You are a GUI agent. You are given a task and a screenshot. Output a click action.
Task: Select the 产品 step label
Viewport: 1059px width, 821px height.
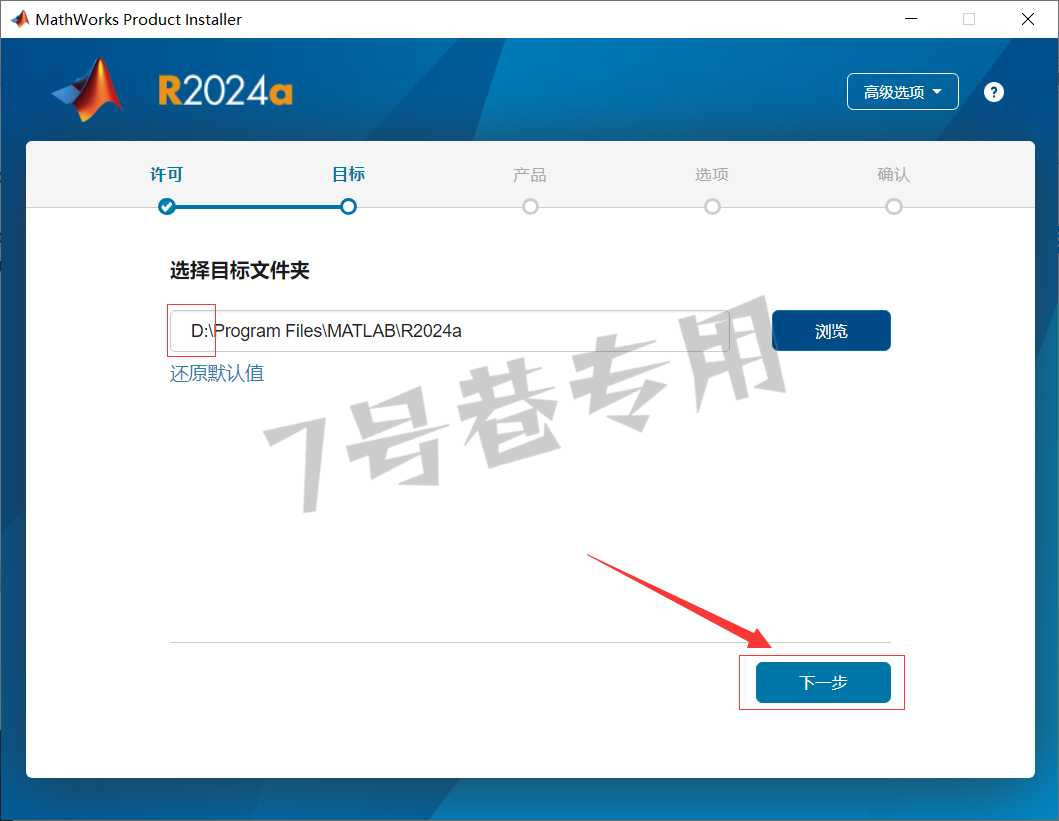[530, 175]
